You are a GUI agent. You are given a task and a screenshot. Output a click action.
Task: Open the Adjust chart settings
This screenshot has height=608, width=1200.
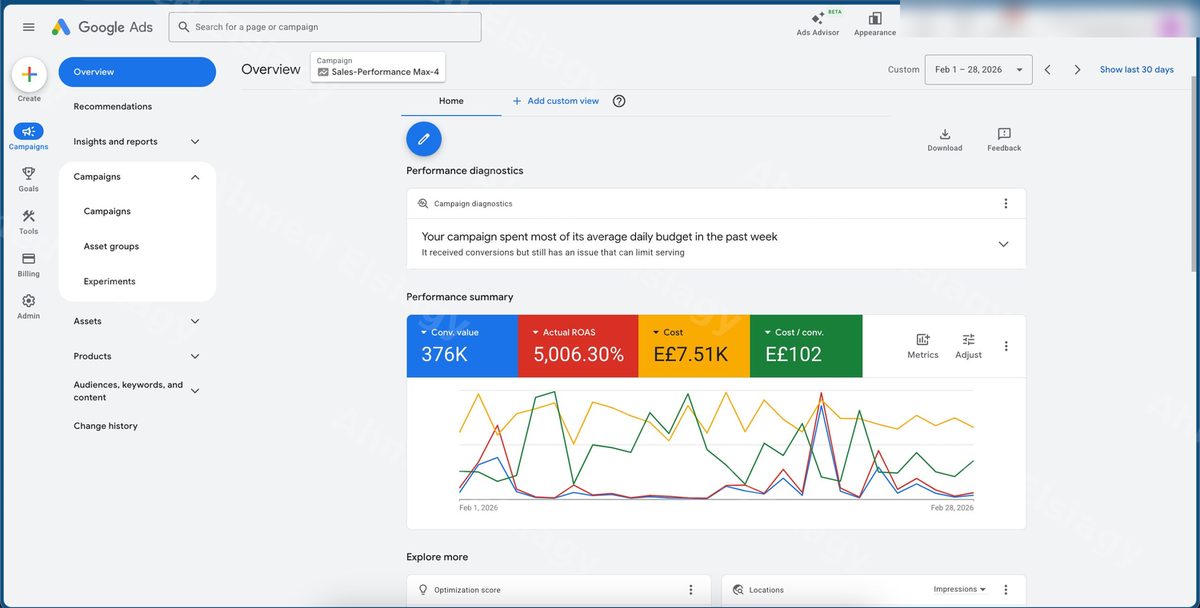(x=968, y=346)
